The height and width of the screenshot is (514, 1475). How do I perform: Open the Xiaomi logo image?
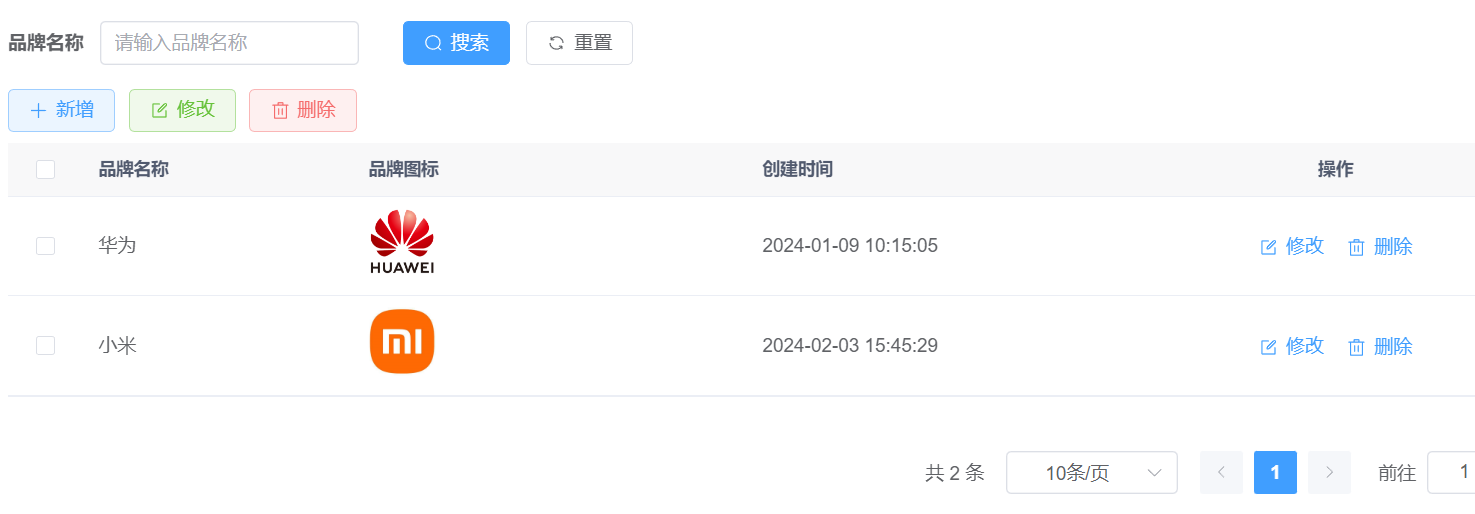402,342
